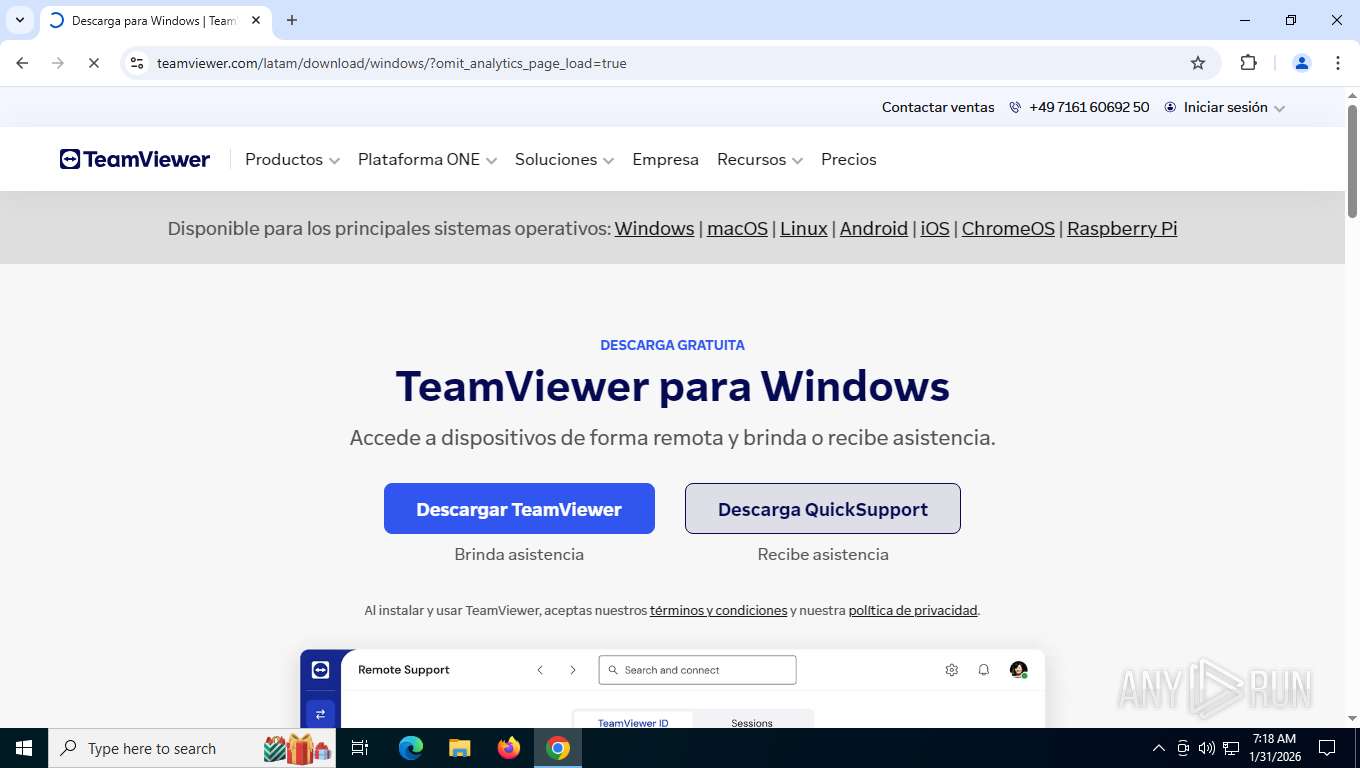
Task: Click previous arrow in Remote Support preview
Action: [540, 670]
